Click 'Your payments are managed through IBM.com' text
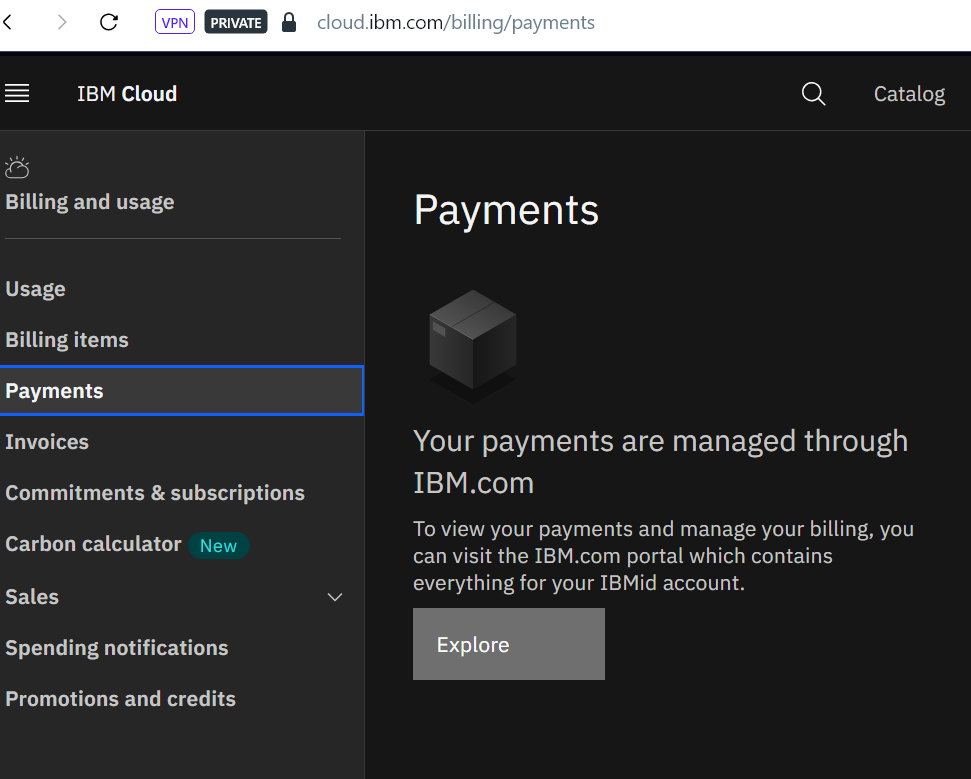This screenshot has height=779, width=971. (661, 461)
